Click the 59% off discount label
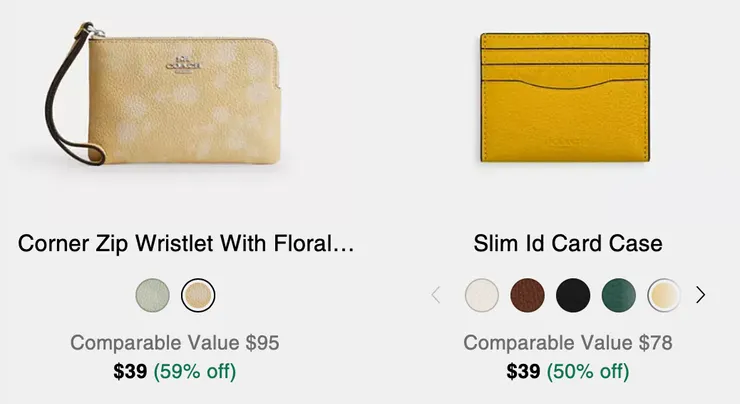Viewport: 740px width, 404px height. tap(194, 372)
